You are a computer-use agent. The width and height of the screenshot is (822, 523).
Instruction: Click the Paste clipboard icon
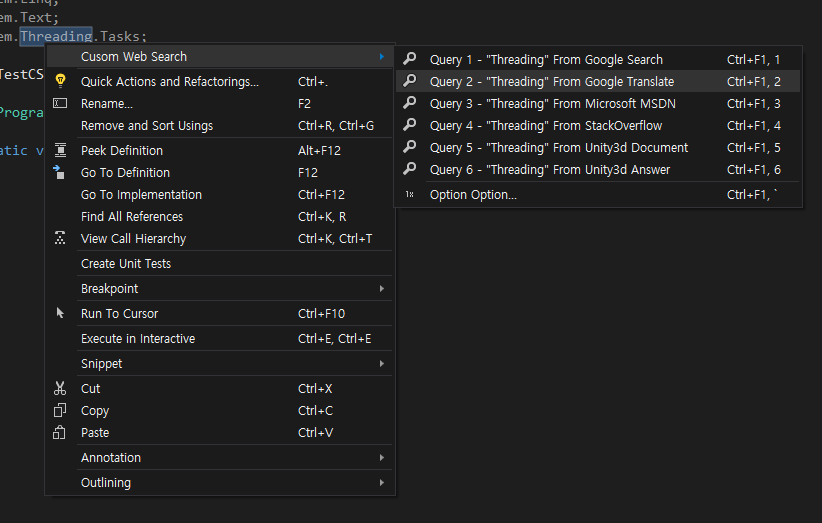click(59, 432)
